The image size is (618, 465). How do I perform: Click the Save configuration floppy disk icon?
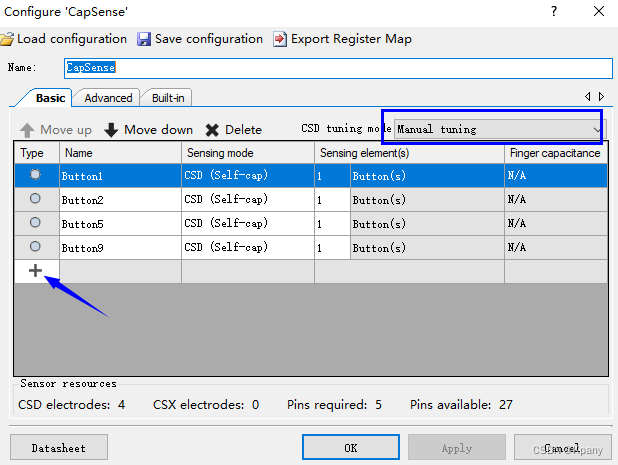pyautogui.click(x=144, y=39)
